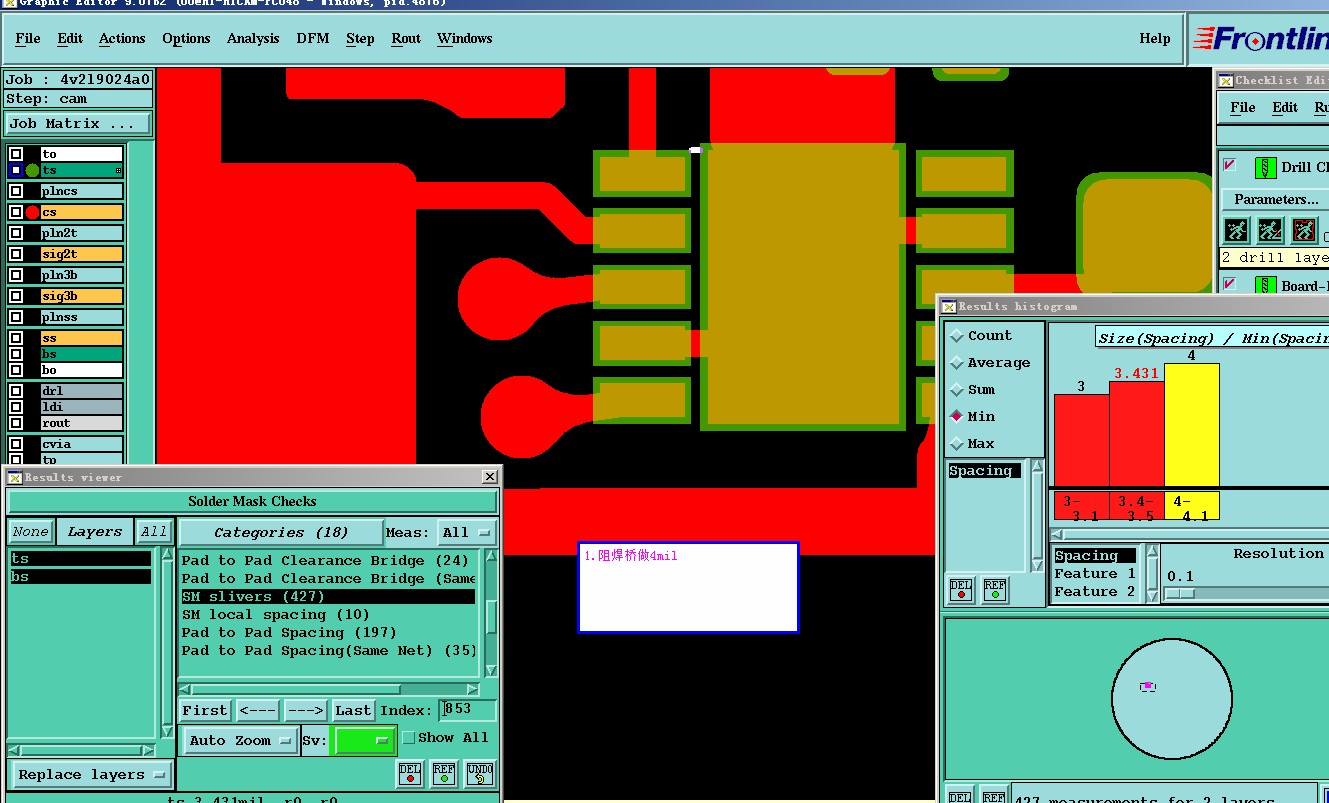Click the REF icon in Results histogram
The height and width of the screenshot is (803, 1329).
pyautogui.click(x=994, y=590)
